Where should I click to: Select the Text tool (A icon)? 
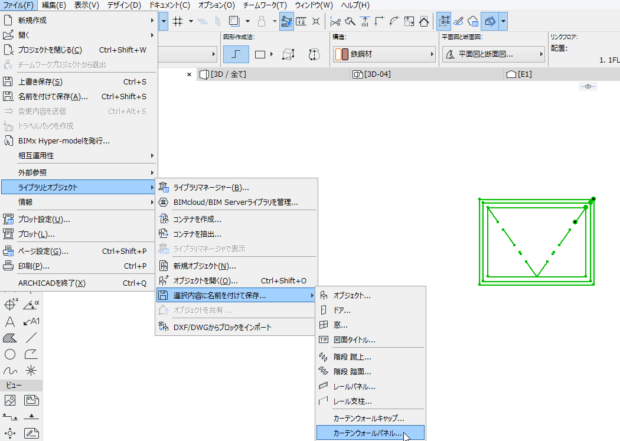point(10,322)
